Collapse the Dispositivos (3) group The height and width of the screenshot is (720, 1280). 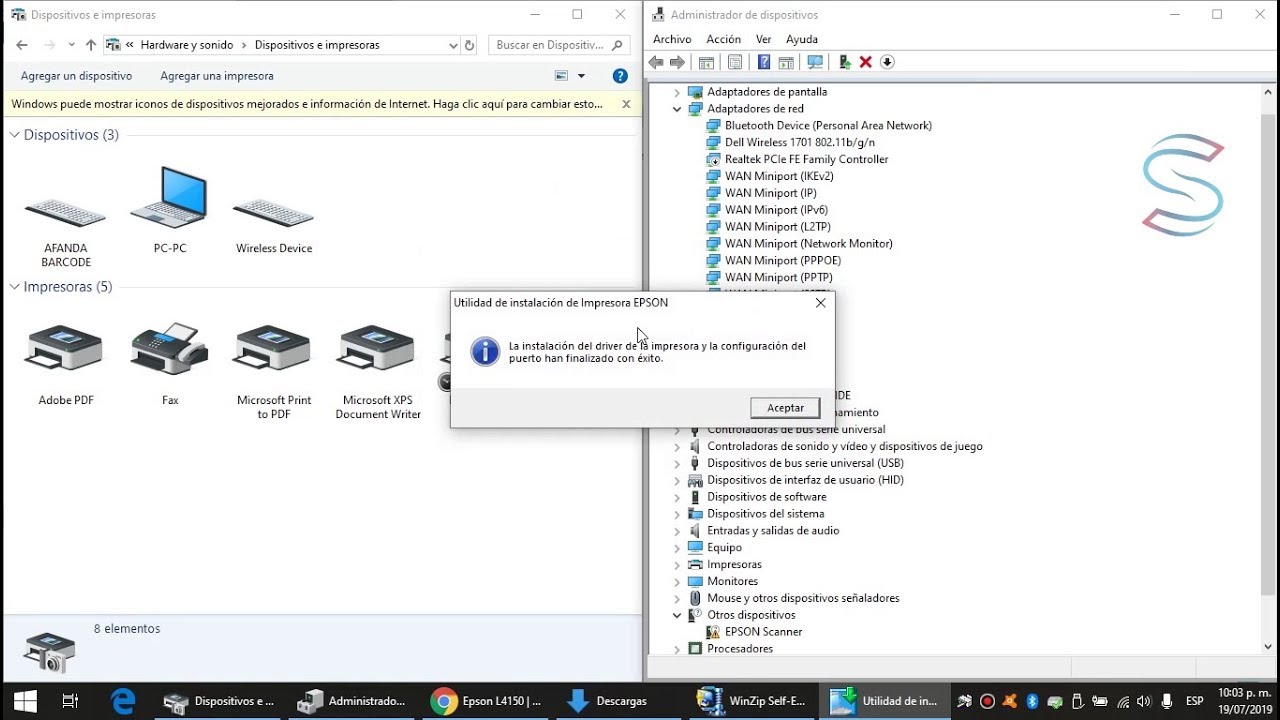15,135
